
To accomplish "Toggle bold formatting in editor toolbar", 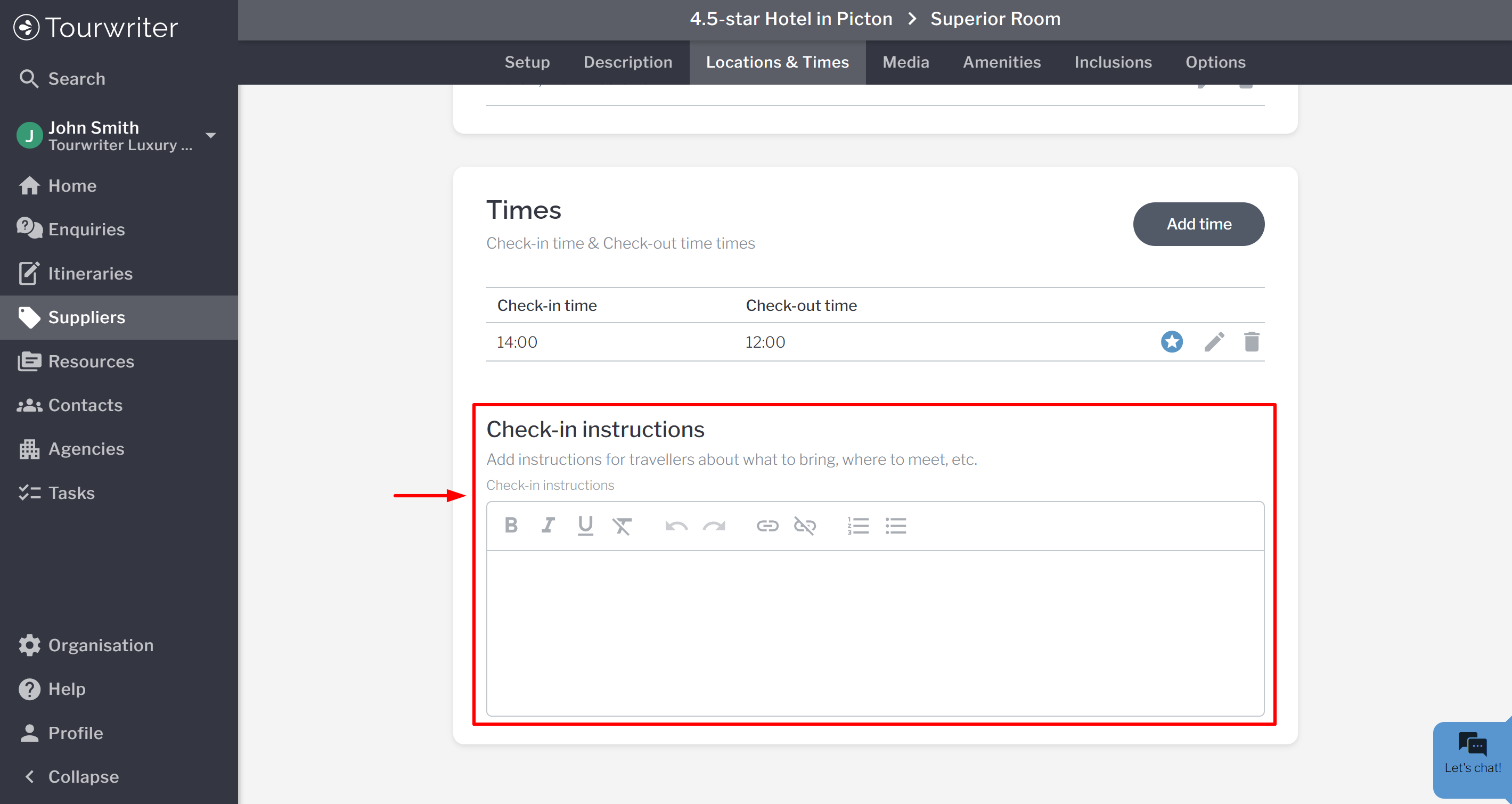I will [x=511, y=525].
